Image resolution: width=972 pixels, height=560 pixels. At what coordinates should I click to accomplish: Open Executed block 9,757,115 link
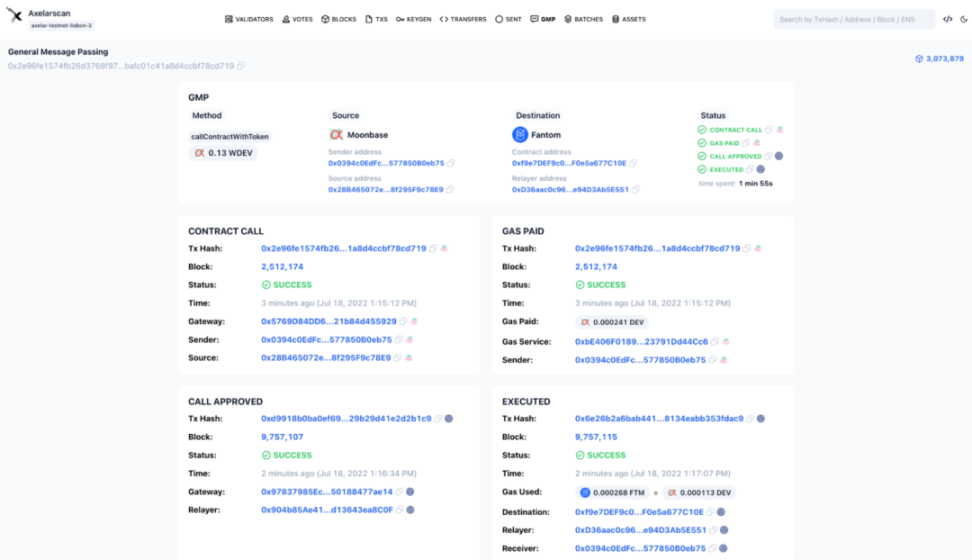596,437
